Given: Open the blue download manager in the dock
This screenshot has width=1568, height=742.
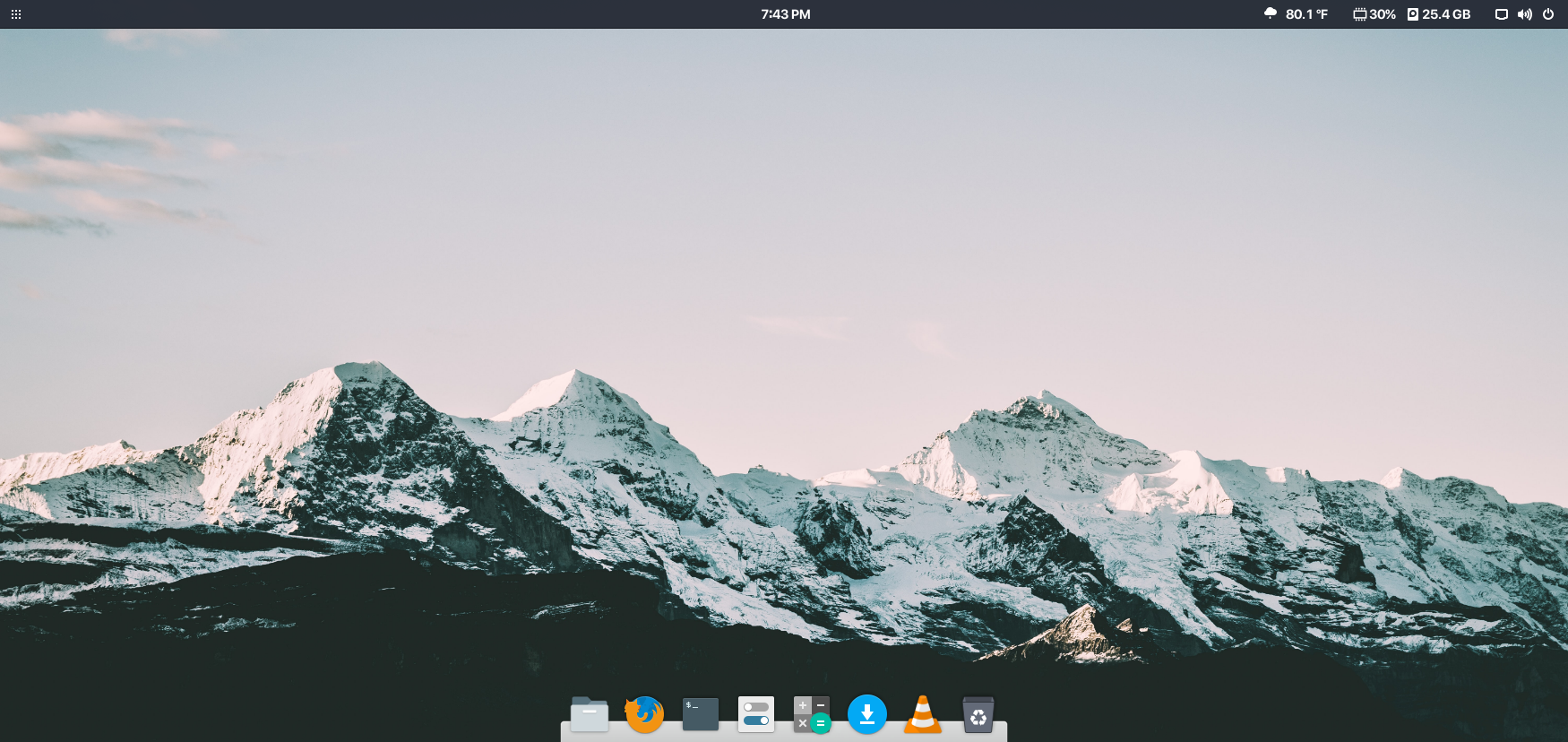Looking at the screenshot, I should point(867,714).
